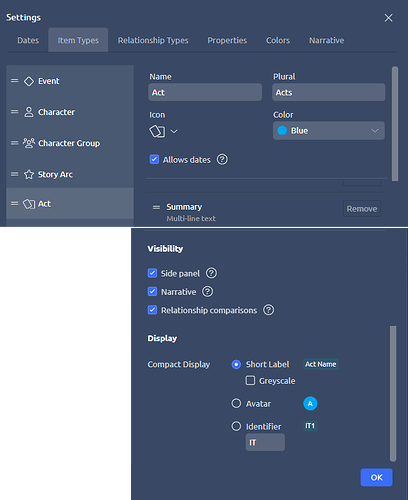Select the Story Arc item type
The image size is (408, 500).
[x=70, y=174]
